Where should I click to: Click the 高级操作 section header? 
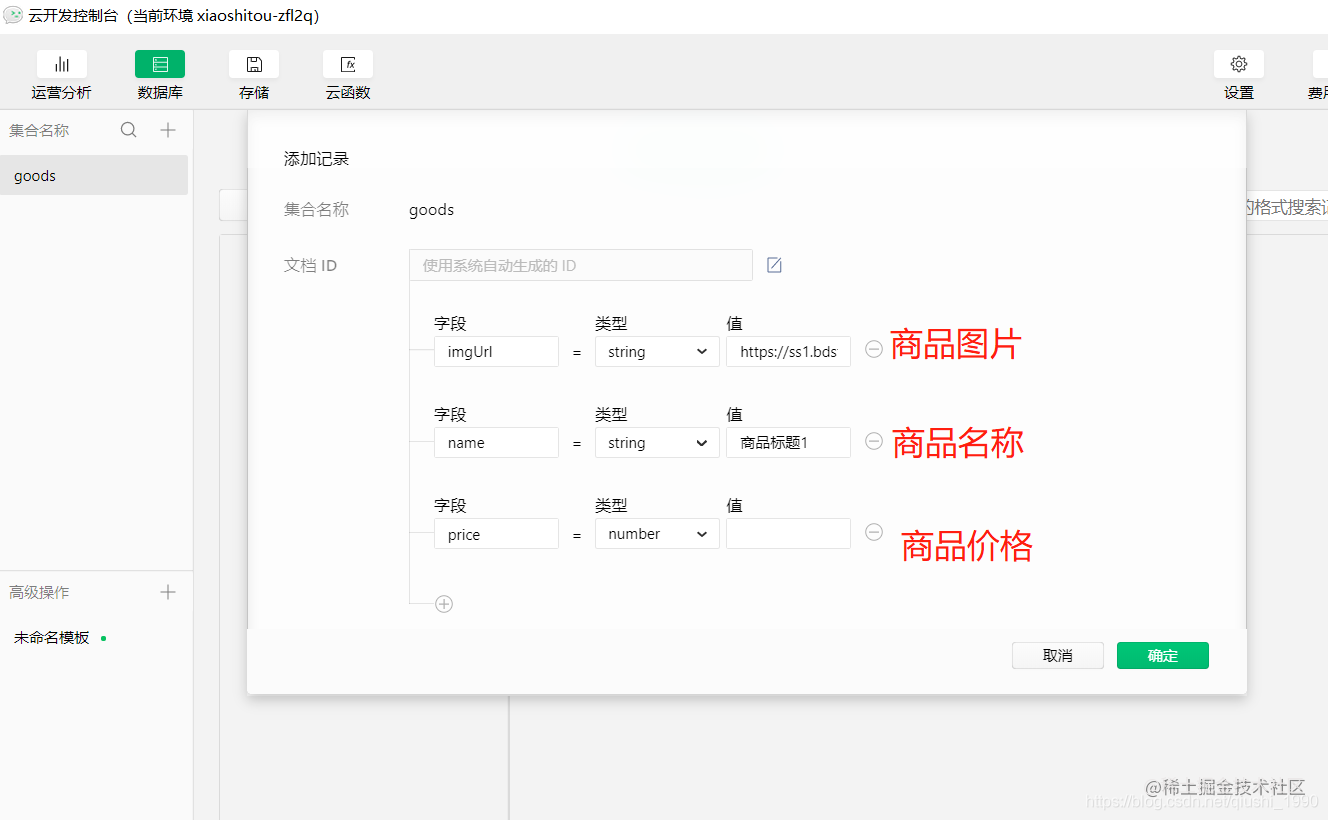39,592
